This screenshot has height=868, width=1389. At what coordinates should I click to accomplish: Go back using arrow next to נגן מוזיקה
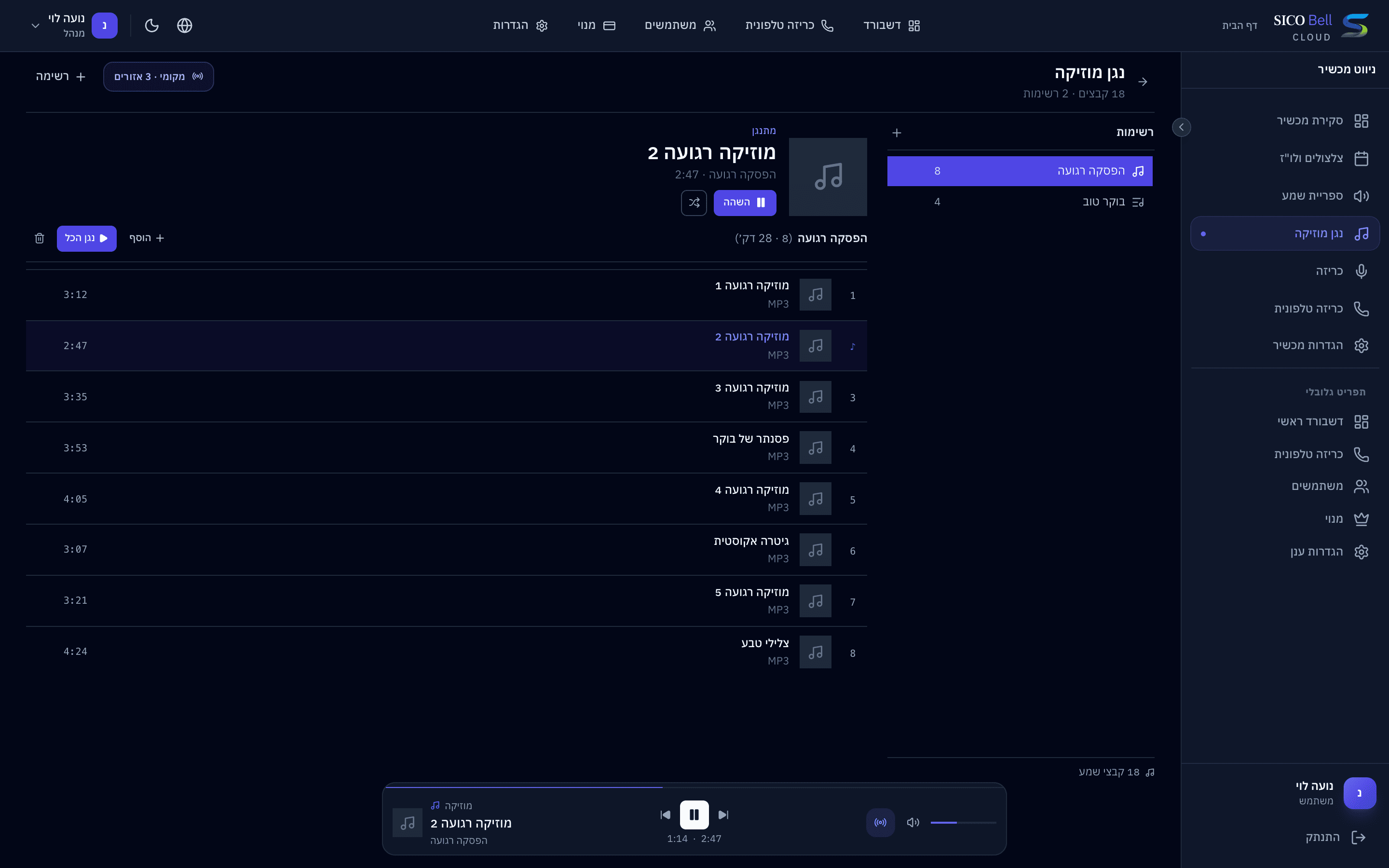click(1143, 81)
